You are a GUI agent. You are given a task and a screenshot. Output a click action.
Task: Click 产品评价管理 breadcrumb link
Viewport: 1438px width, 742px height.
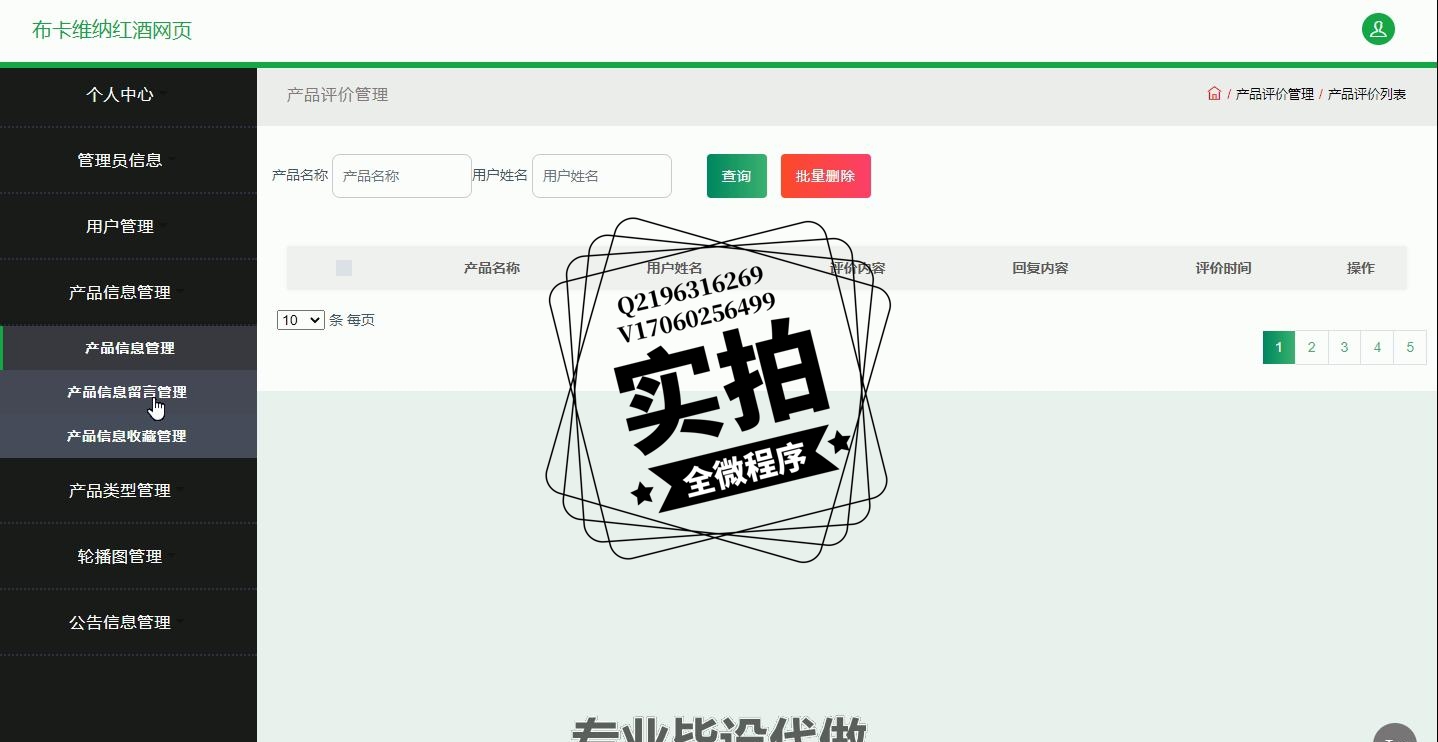point(1275,94)
